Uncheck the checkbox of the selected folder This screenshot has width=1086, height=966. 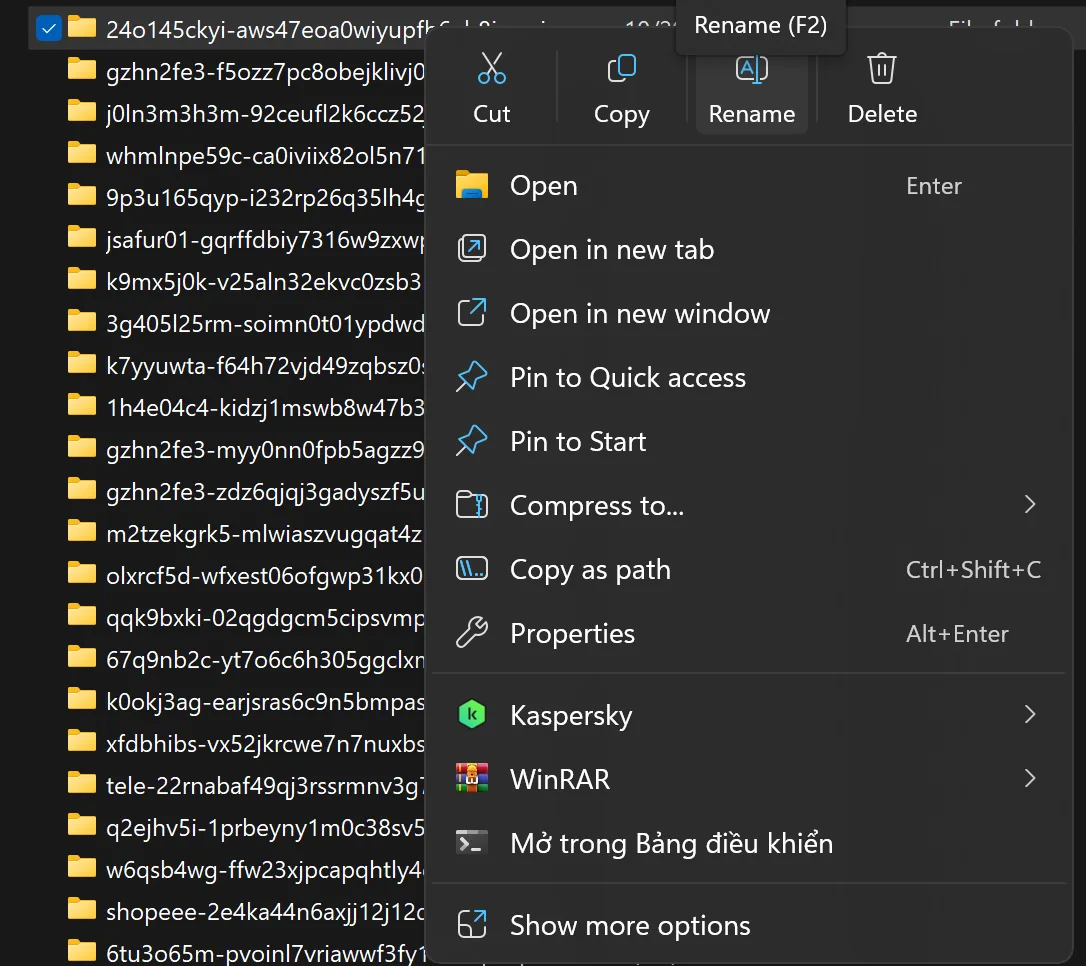(x=48, y=29)
